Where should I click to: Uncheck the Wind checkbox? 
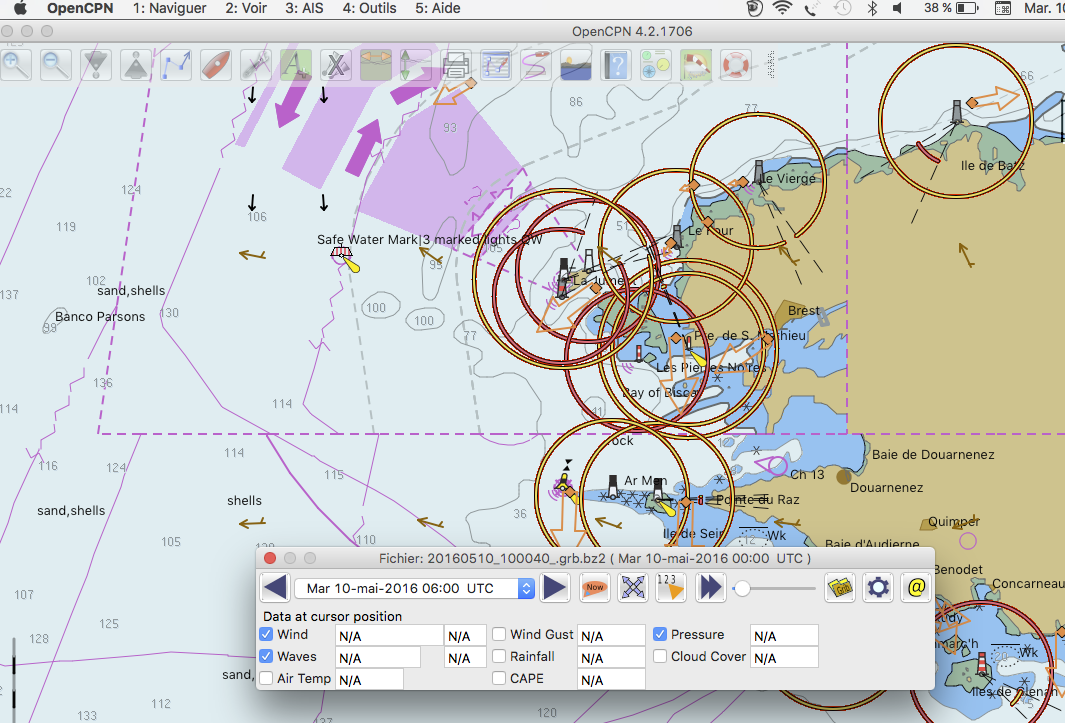pos(266,634)
